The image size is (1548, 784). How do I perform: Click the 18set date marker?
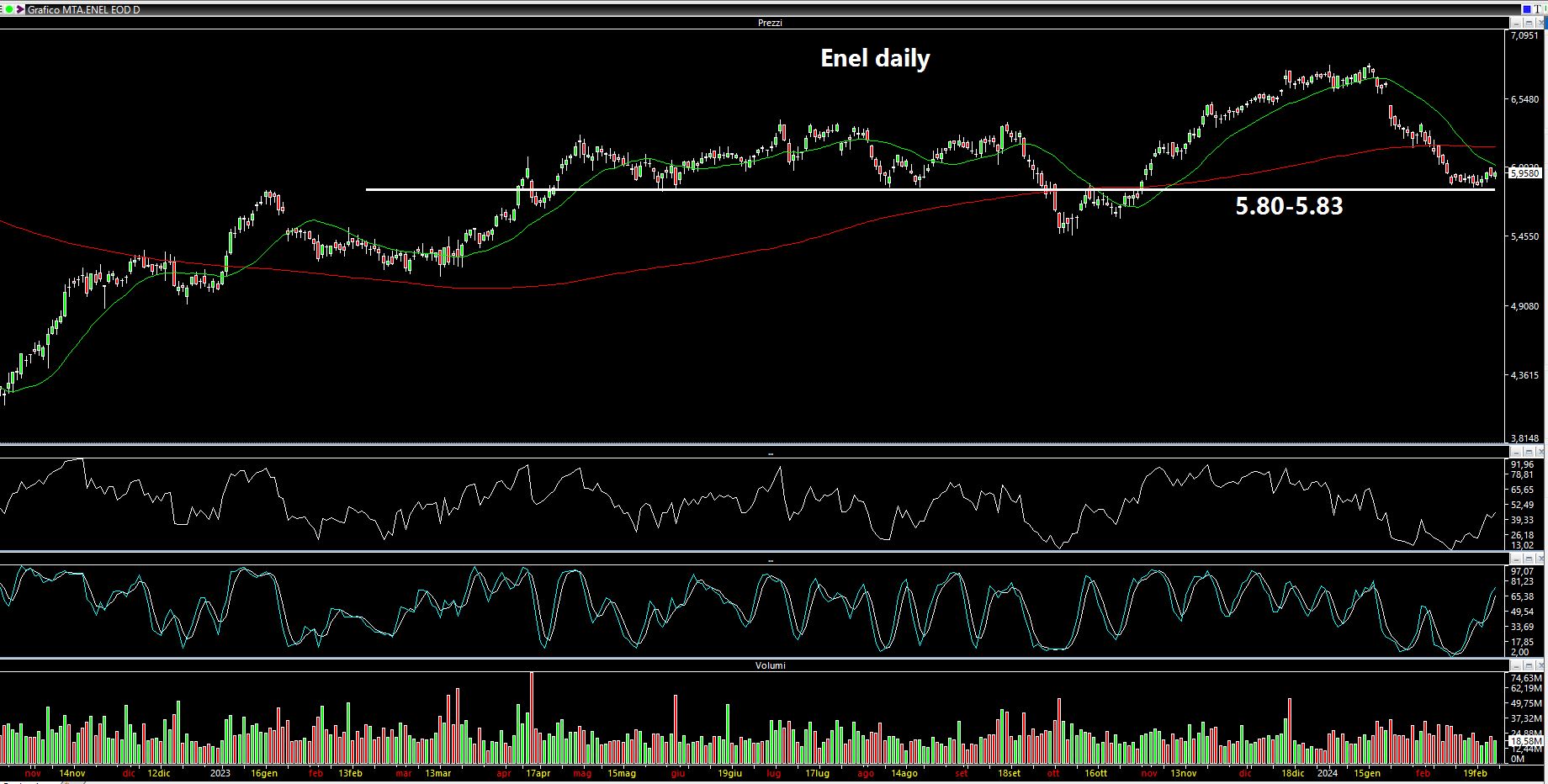1009,773
